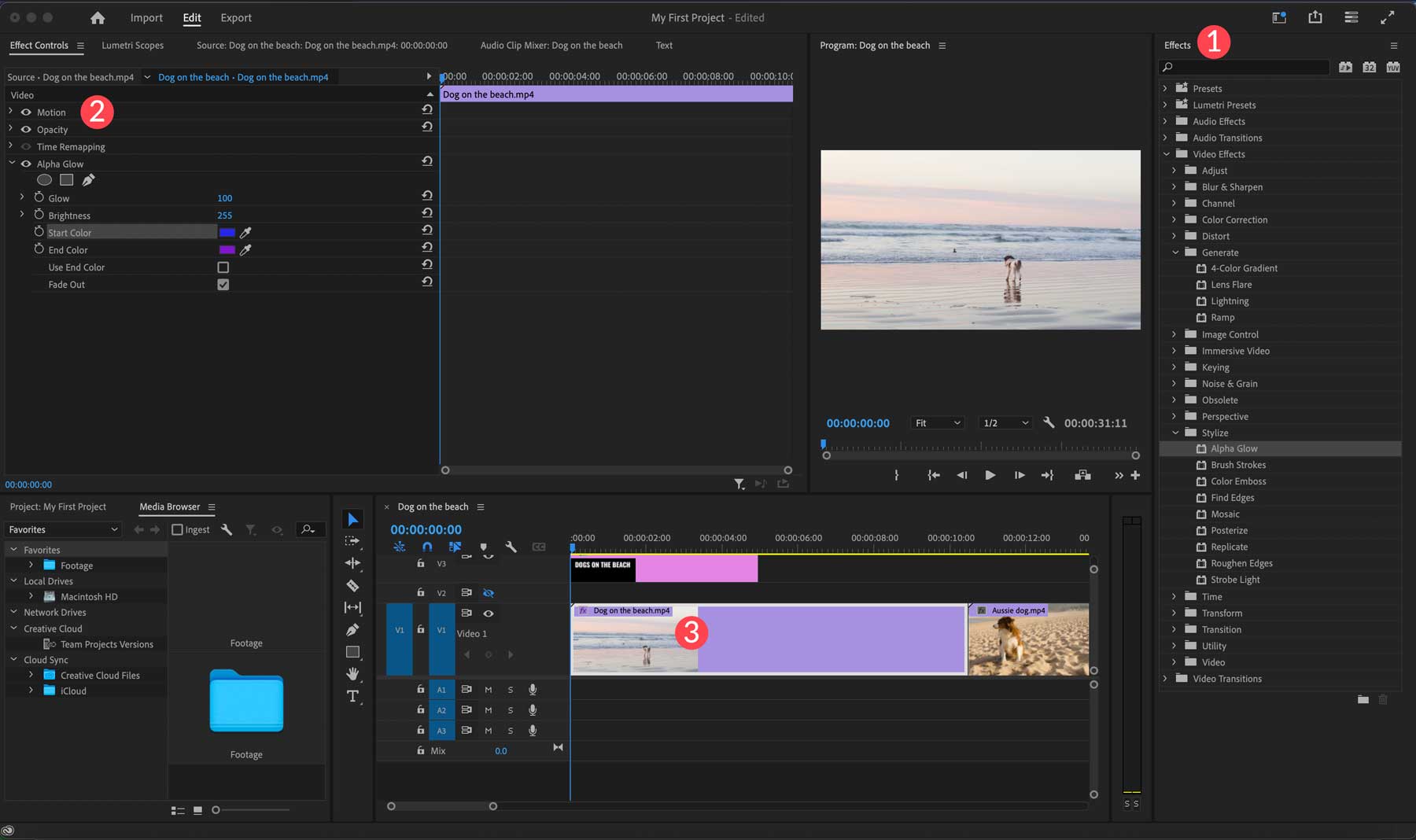Enable the Use End Color checkbox
The width and height of the screenshot is (1416, 840).
coord(223,267)
